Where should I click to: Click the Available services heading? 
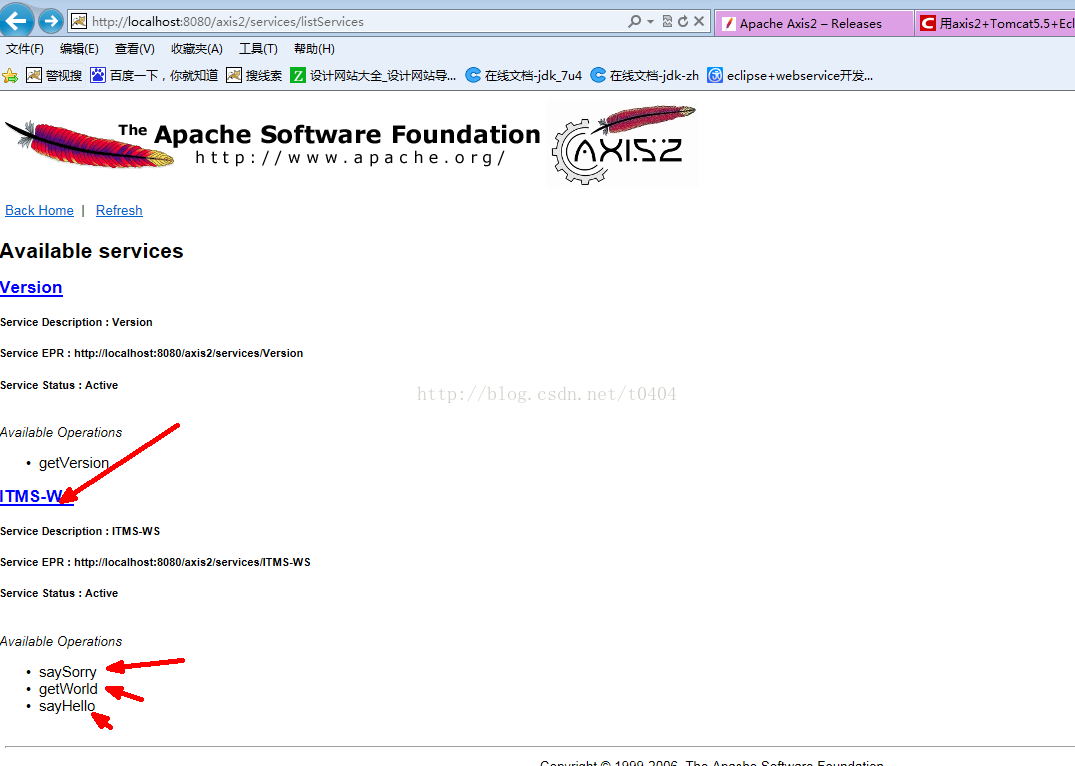pos(92,251)
